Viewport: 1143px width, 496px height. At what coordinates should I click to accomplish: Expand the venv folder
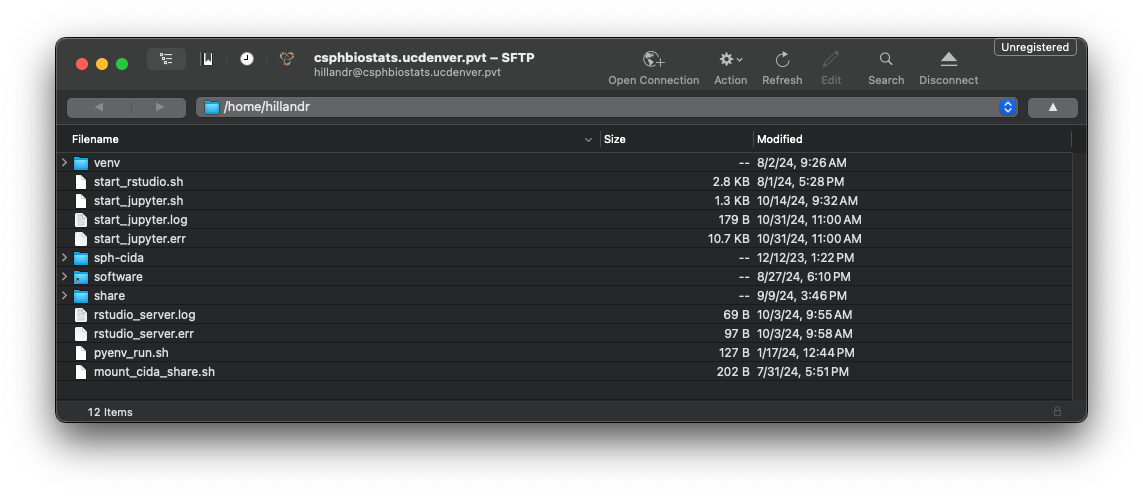64,163
